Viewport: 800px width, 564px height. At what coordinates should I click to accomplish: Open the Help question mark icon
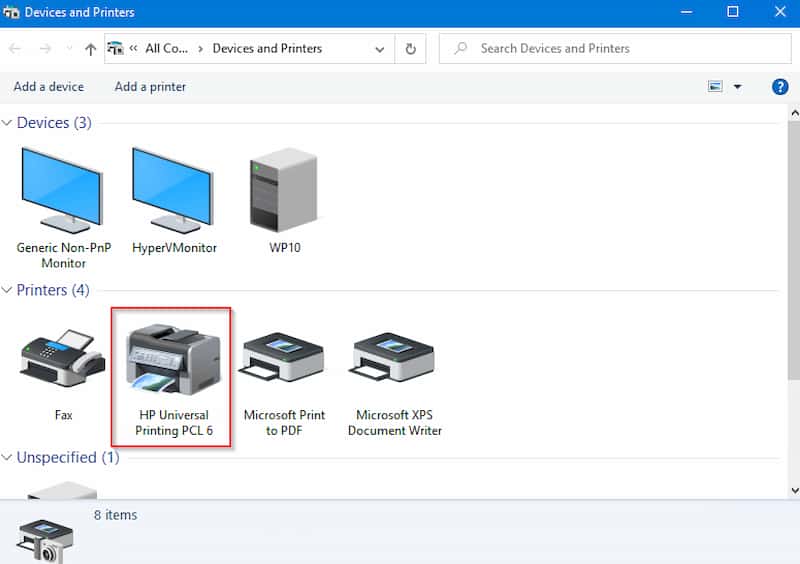tap(780, 87)
